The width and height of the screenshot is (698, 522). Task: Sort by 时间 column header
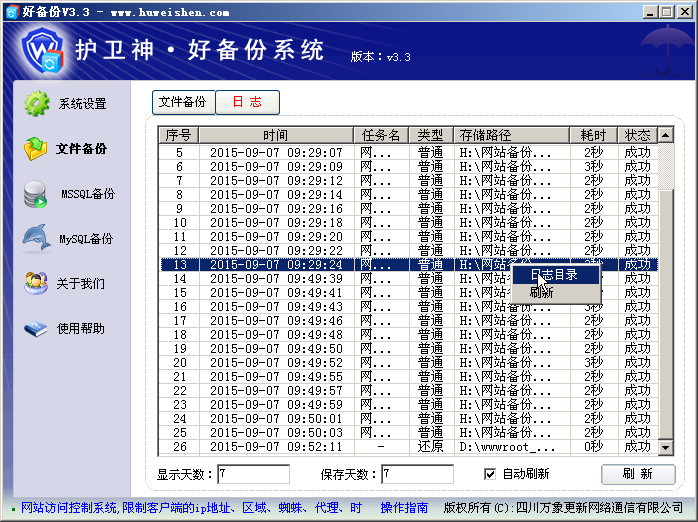(276, 135)
